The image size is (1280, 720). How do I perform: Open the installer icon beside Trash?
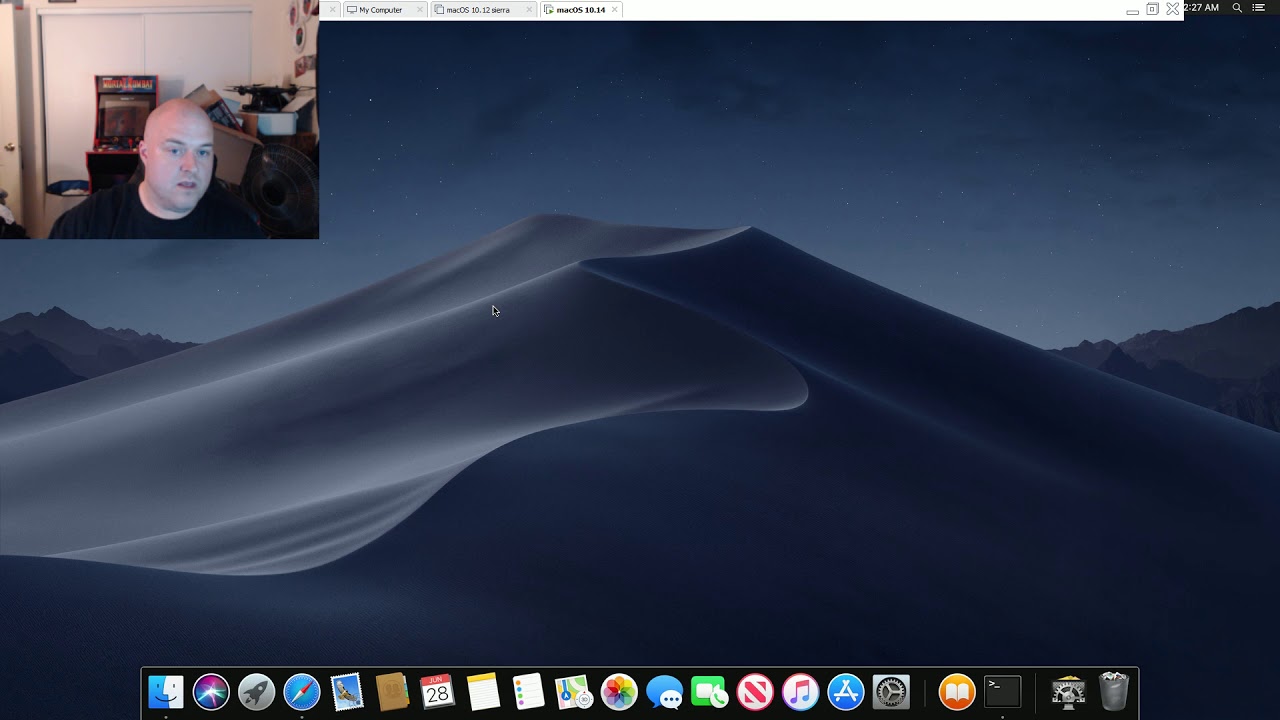pyautogui.click(x=1069, y=692)
